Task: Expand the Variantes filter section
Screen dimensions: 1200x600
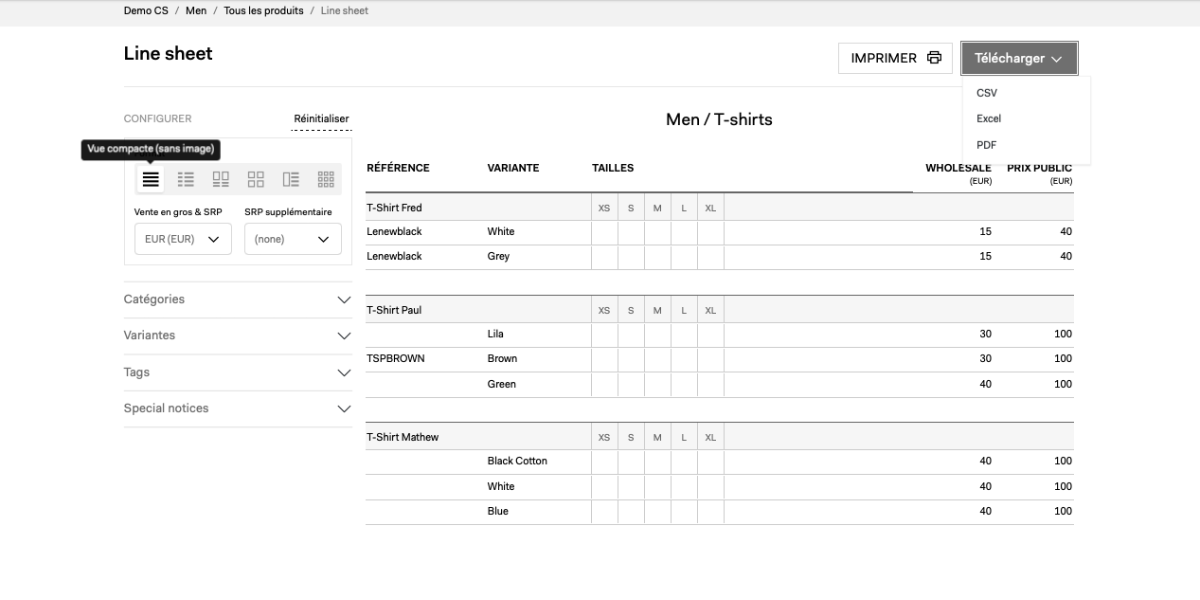Action: (x=237, y=336)
